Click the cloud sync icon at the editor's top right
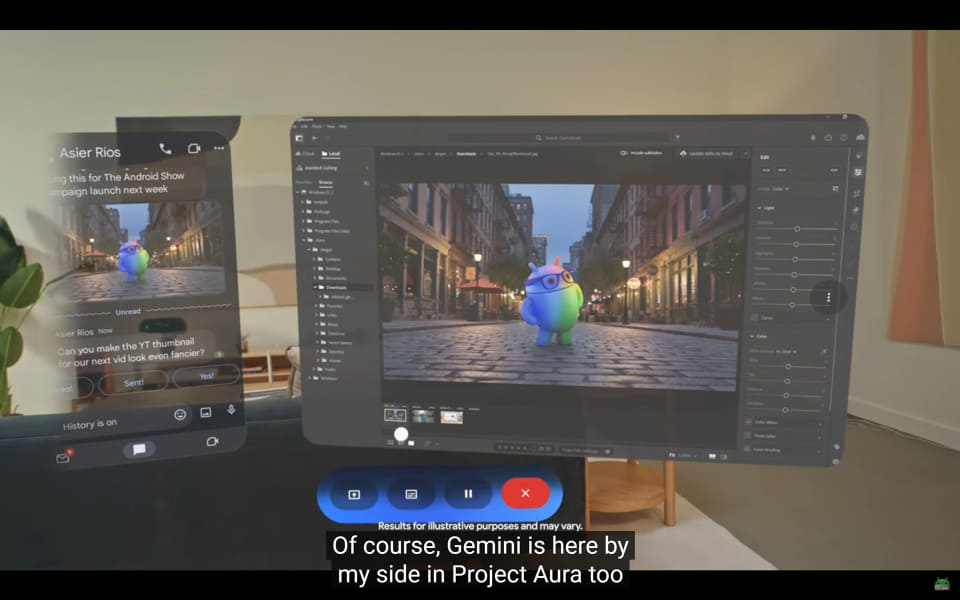 point(860,137)
